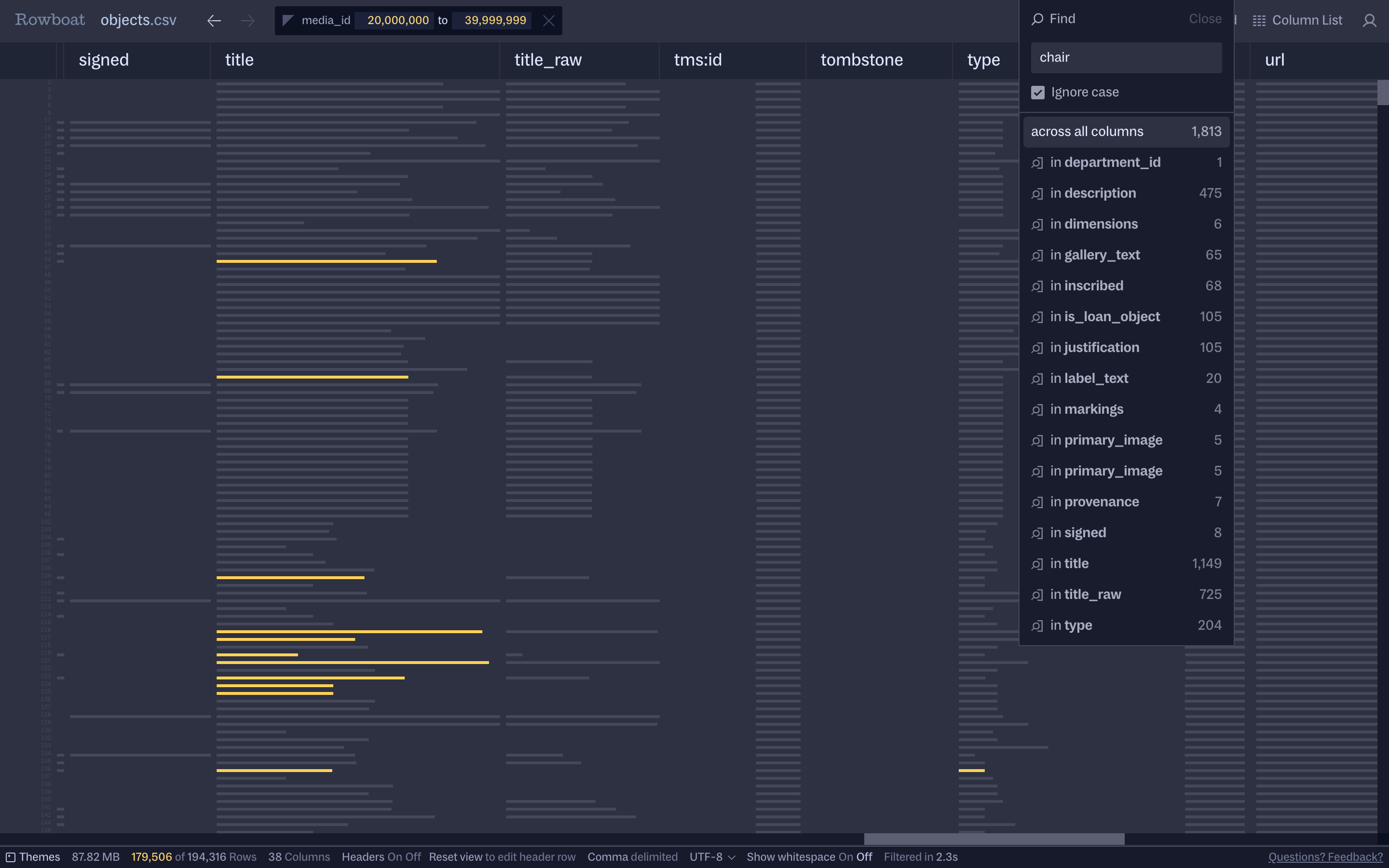The image size is (1389, 868).
Task: Open the Questions? Feedback? link
Action: [x=1325, y=857]
